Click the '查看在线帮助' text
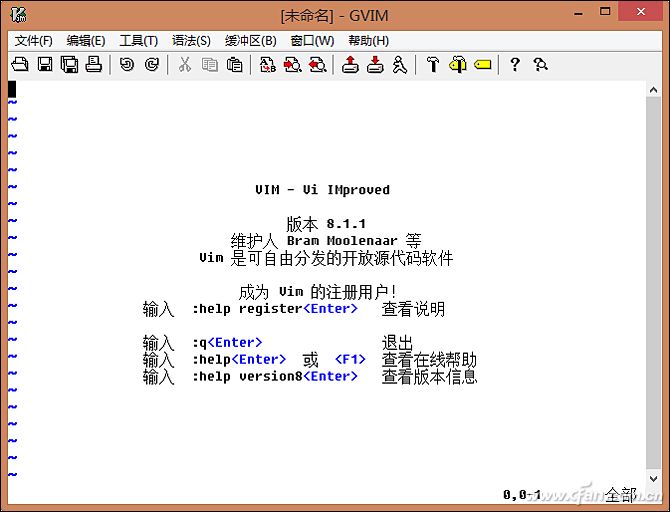The height and width of the screenshot is (512, 670). (429, 360)
